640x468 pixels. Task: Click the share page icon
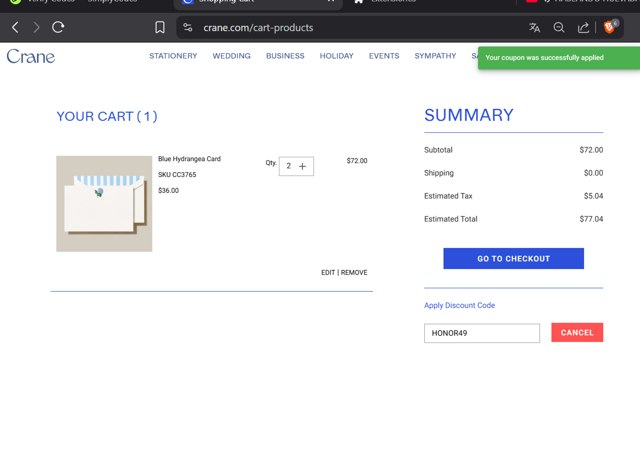pyautogui.click(x=583, y=27)
